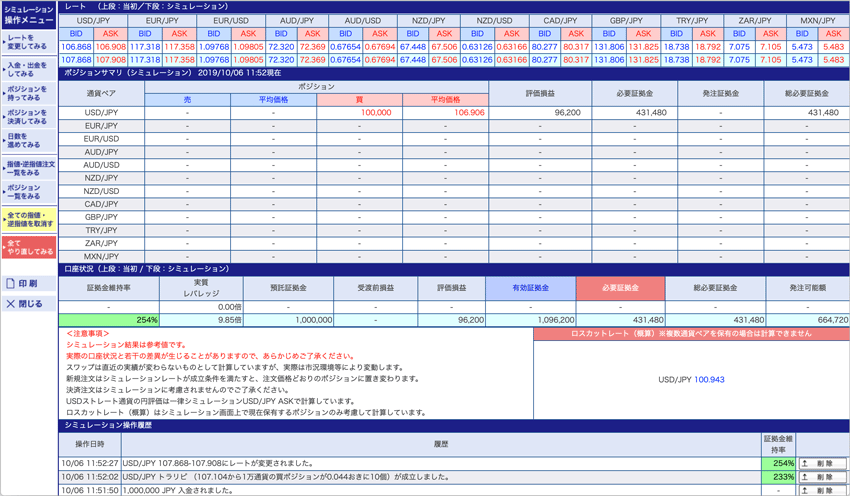The height and width of the screenshot is (496, 850).
Task: Delete the 1,000,000 JPY deposit history entry
Action: coord(822,491)
